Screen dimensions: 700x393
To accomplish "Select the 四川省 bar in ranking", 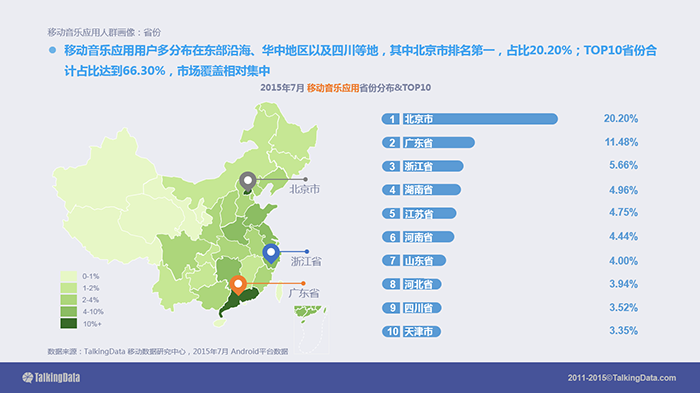I will click(422, 308).
